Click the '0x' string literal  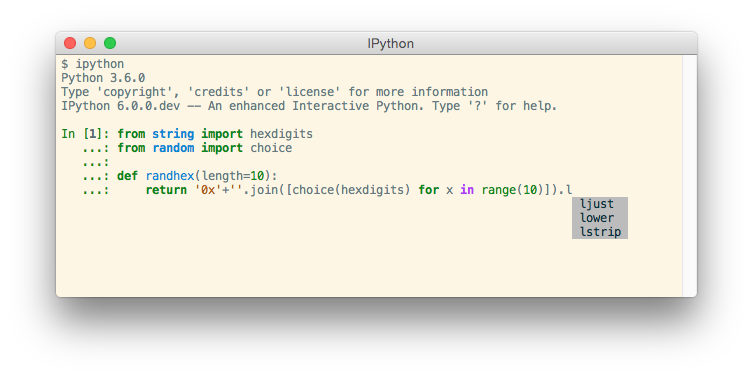(x=208, y=190)
